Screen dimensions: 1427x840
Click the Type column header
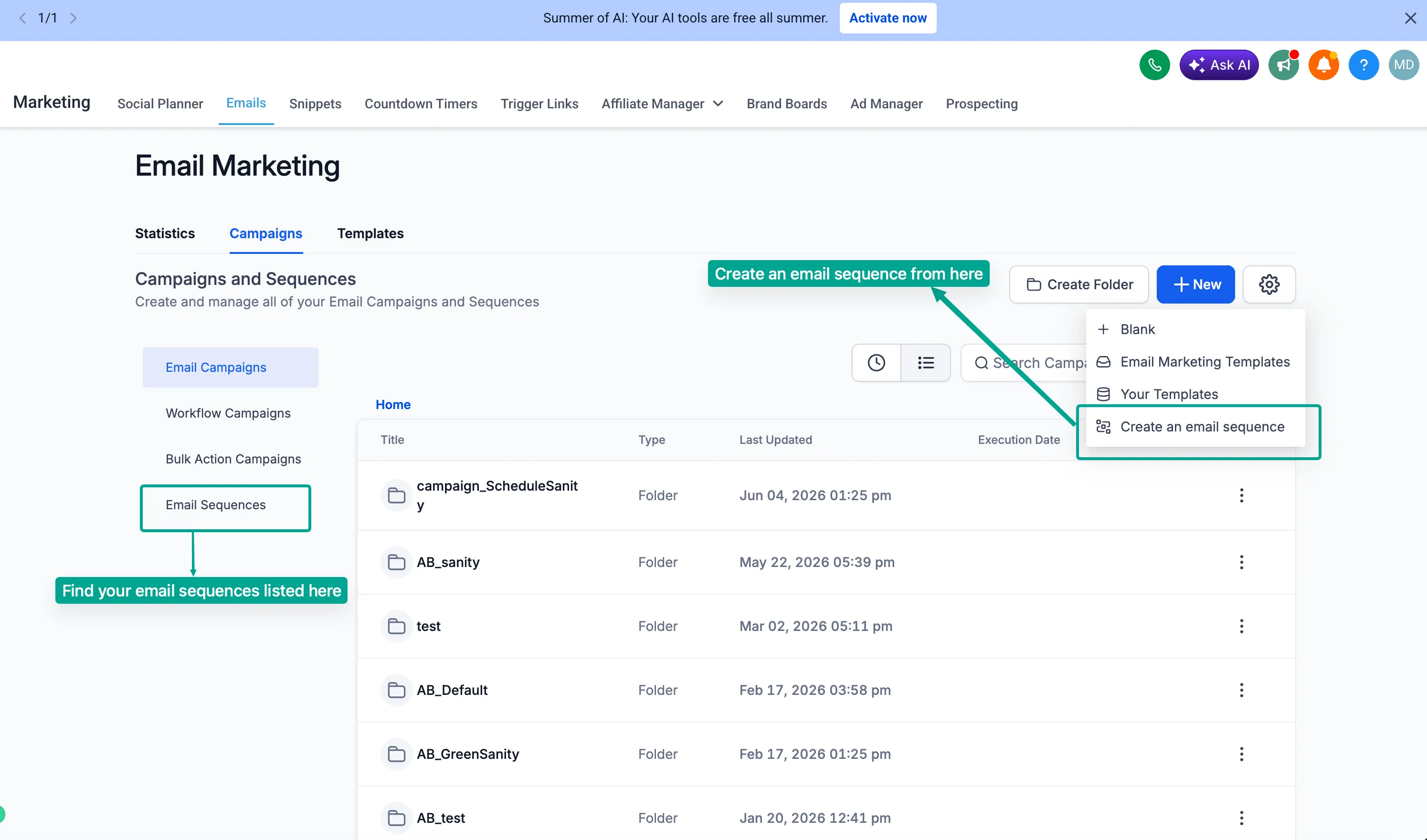point(651,440)
